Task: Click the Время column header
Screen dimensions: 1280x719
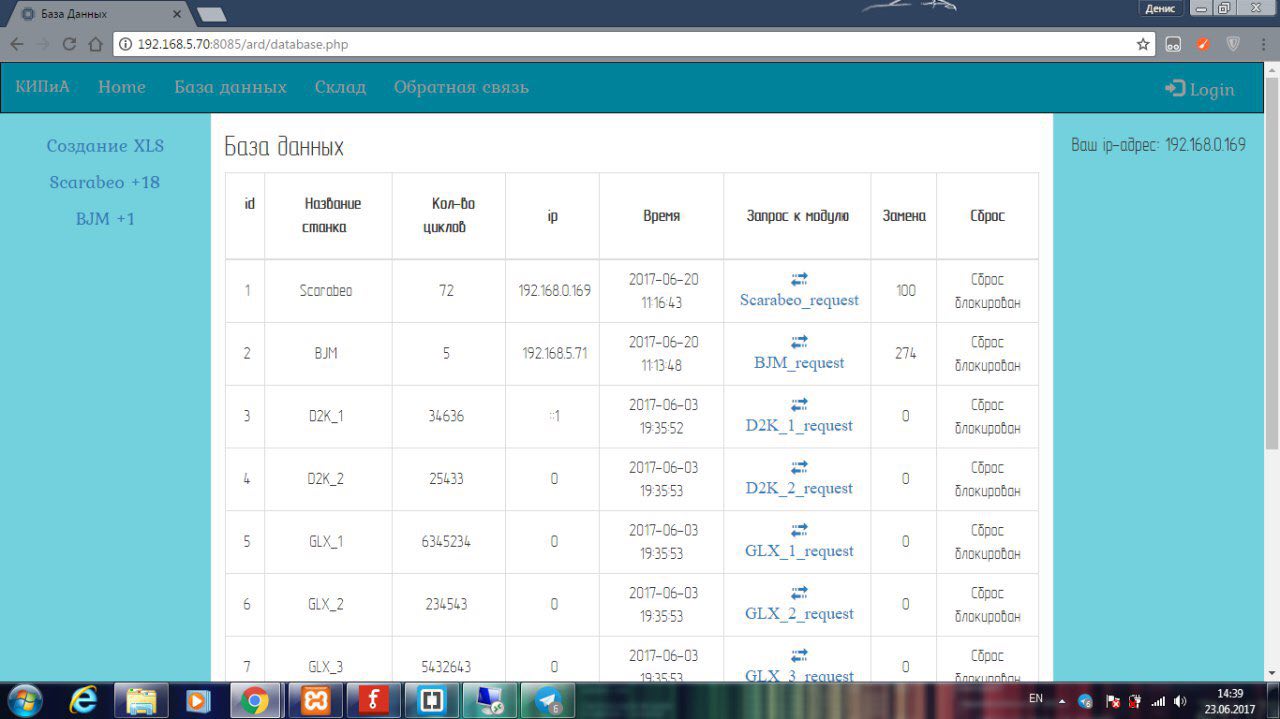Action: 661,215
